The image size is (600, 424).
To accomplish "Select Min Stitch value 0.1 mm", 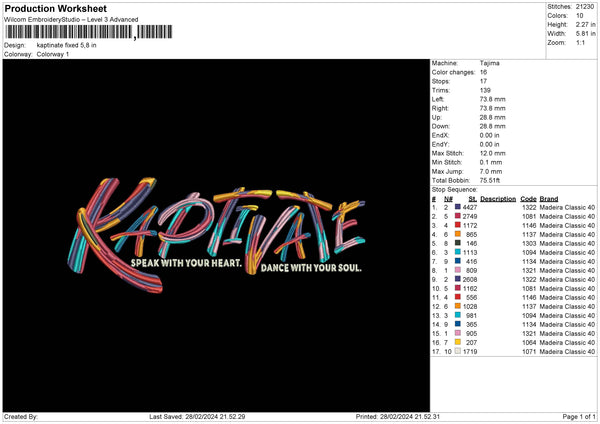I will (x=491, y=162).
